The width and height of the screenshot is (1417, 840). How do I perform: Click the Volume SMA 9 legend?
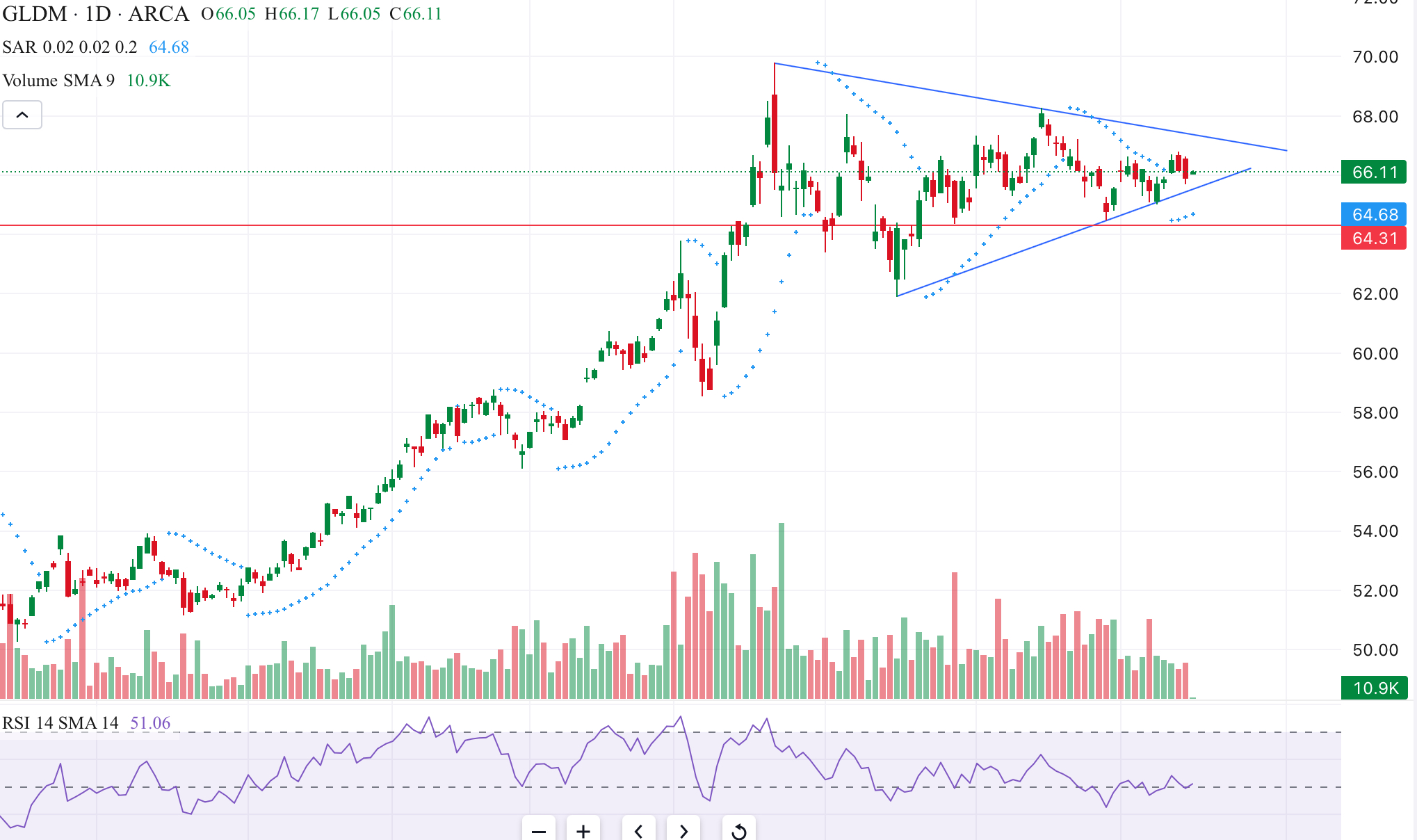point(59,81)
